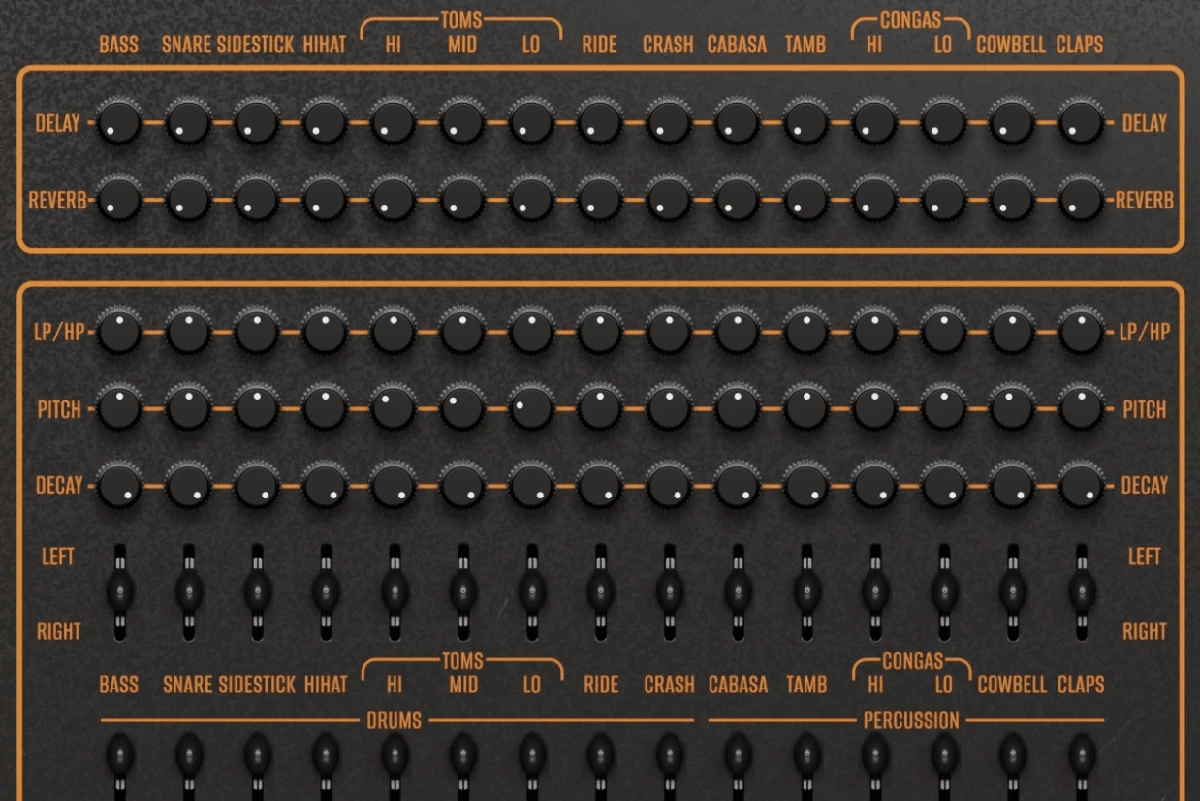Click the Tamb Pitch knob
Screen dimensions: 1200x801
tap(806, 408)
